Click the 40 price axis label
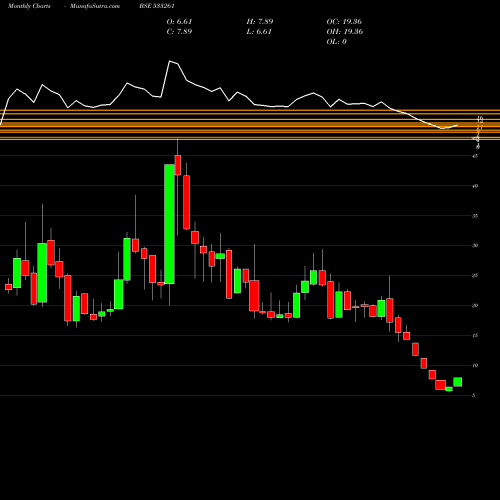 pos(475,186)
